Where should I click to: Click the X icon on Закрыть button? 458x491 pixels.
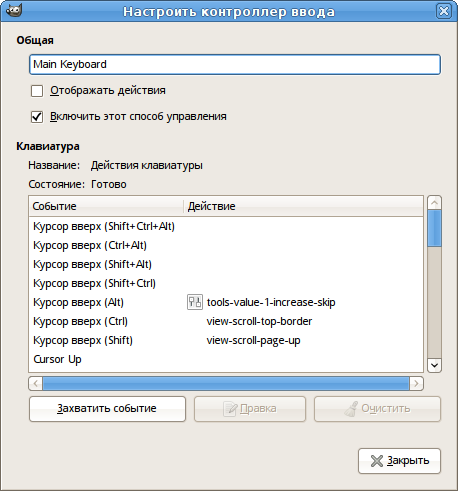click(377, 461)
